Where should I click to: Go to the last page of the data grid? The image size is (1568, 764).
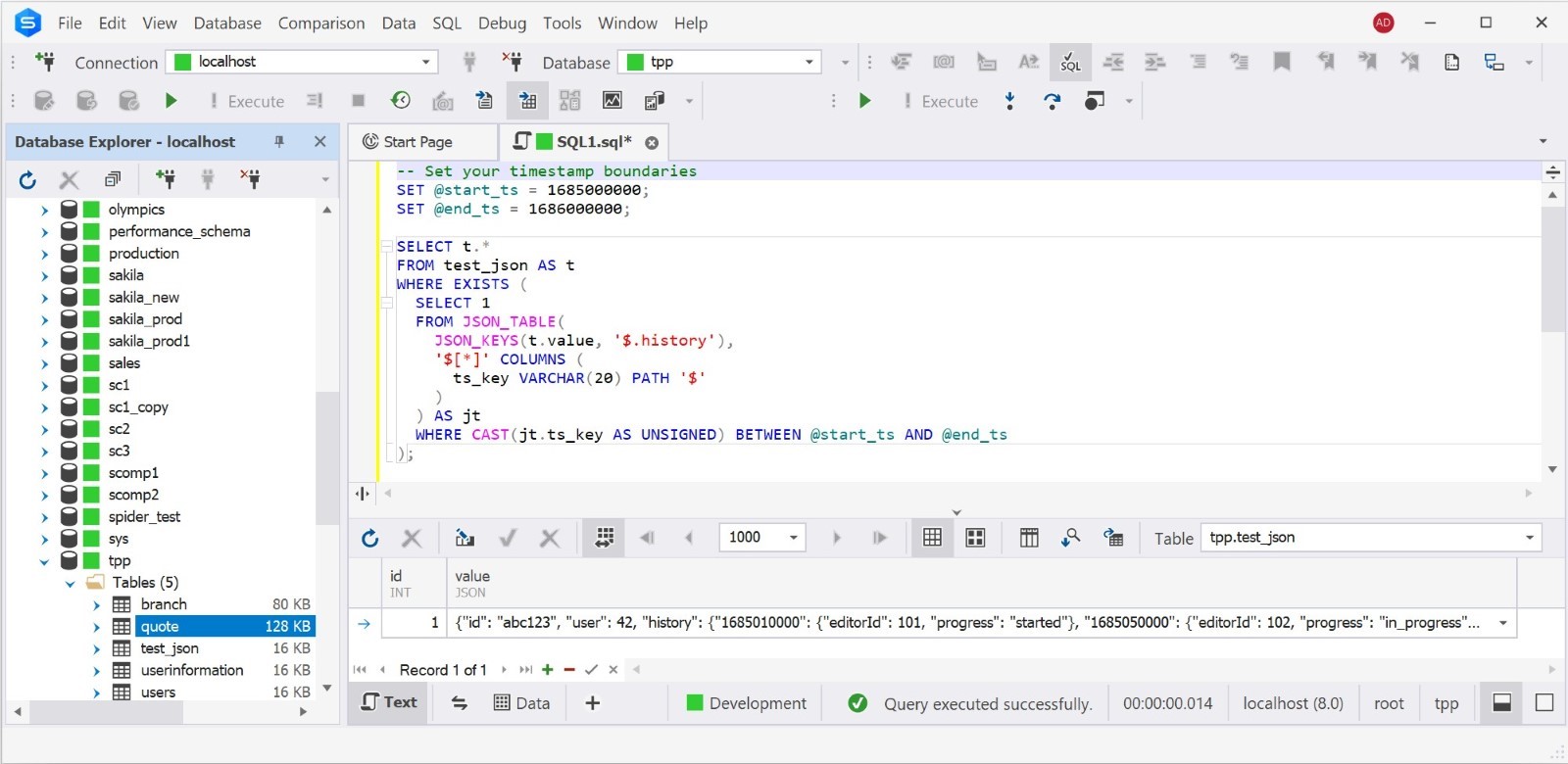[879, 538]
